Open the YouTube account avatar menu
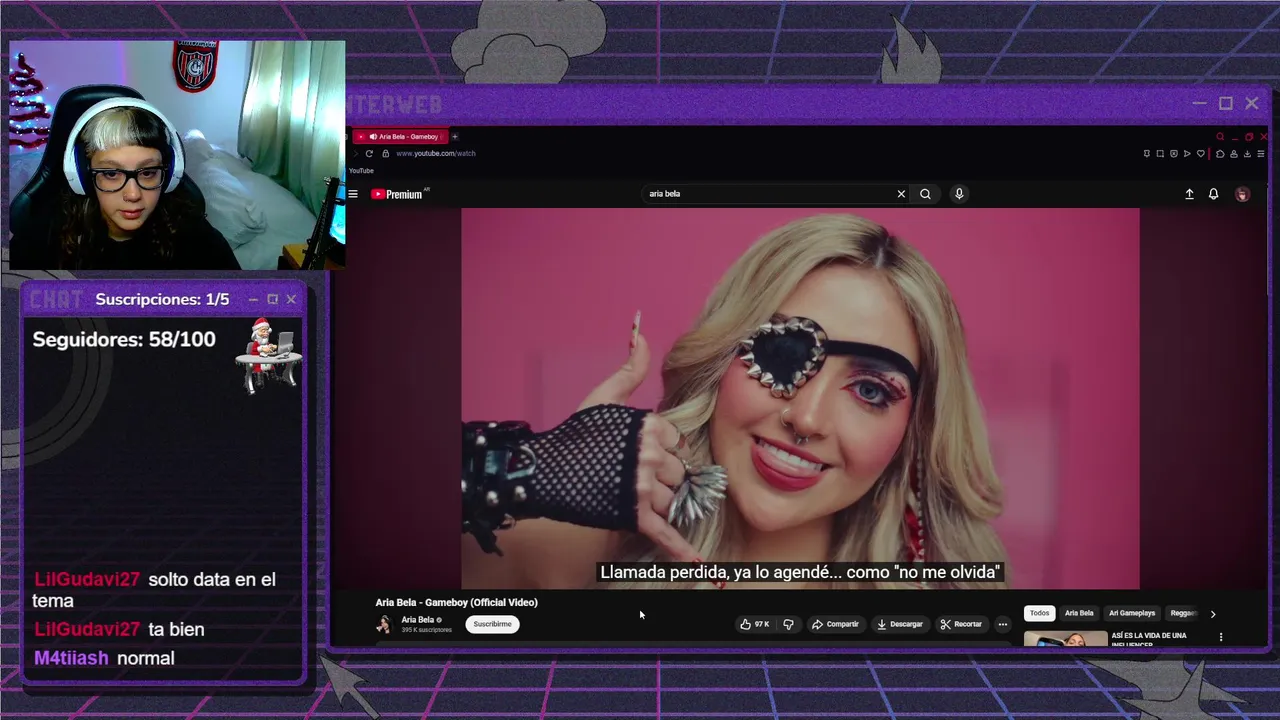 coord(1242,194)
